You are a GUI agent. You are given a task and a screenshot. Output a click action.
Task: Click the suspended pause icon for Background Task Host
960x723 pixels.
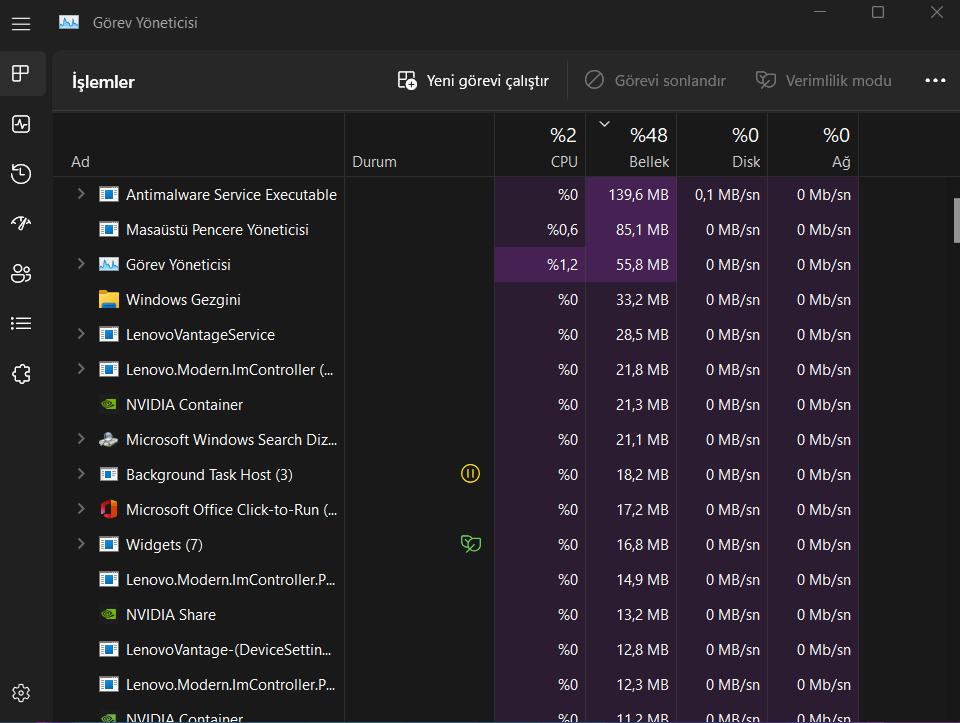click(470, 474)
